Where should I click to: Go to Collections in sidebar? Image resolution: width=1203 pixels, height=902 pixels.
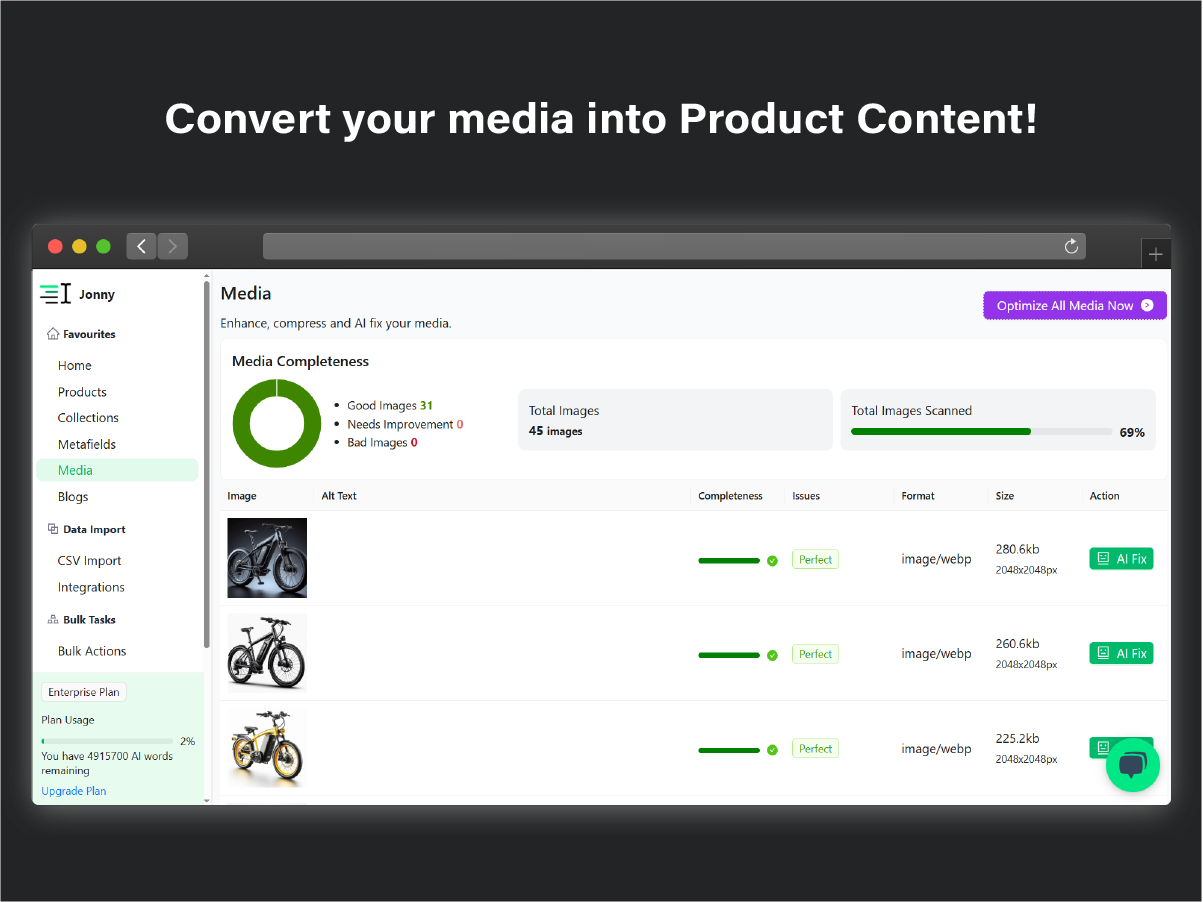(x=88, y=418)
